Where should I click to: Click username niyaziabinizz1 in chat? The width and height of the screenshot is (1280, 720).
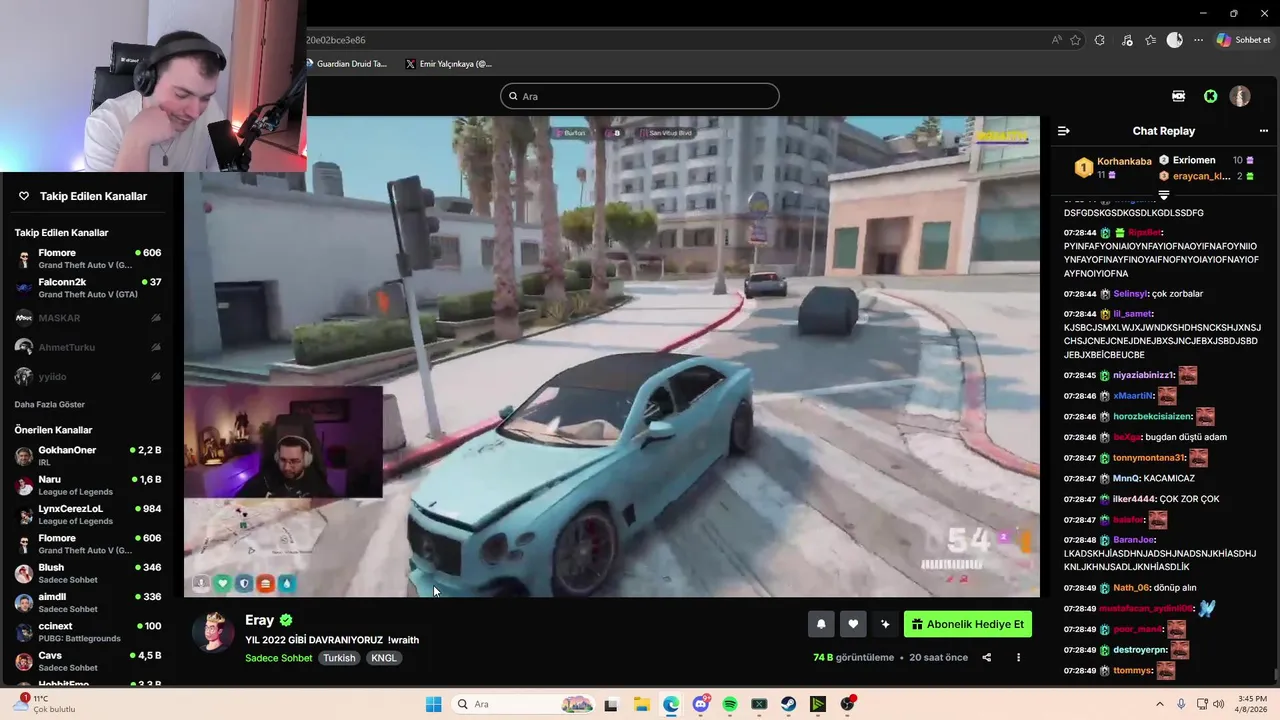[x=1143, y=376]
